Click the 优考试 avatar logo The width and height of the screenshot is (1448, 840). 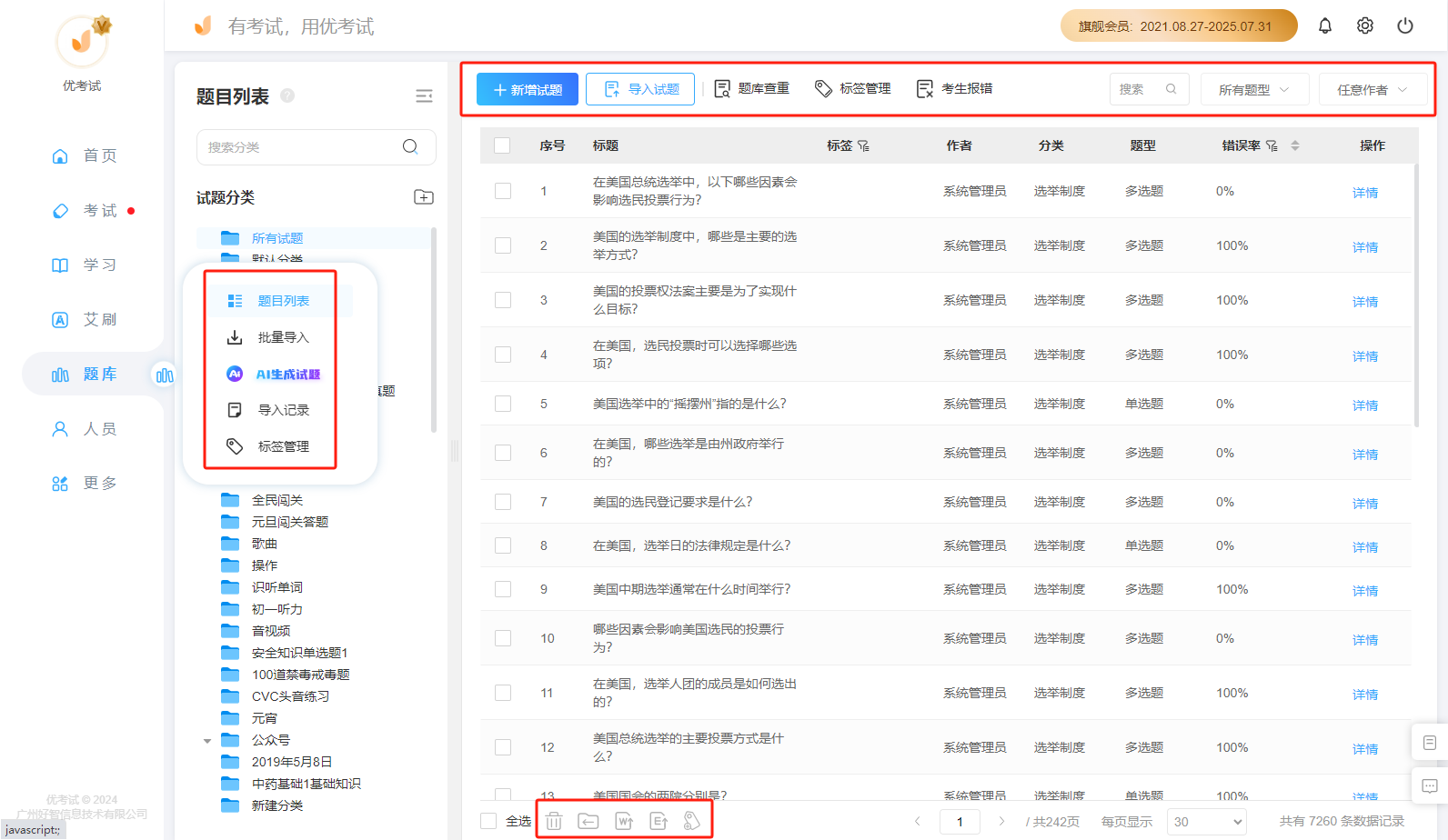83,41
